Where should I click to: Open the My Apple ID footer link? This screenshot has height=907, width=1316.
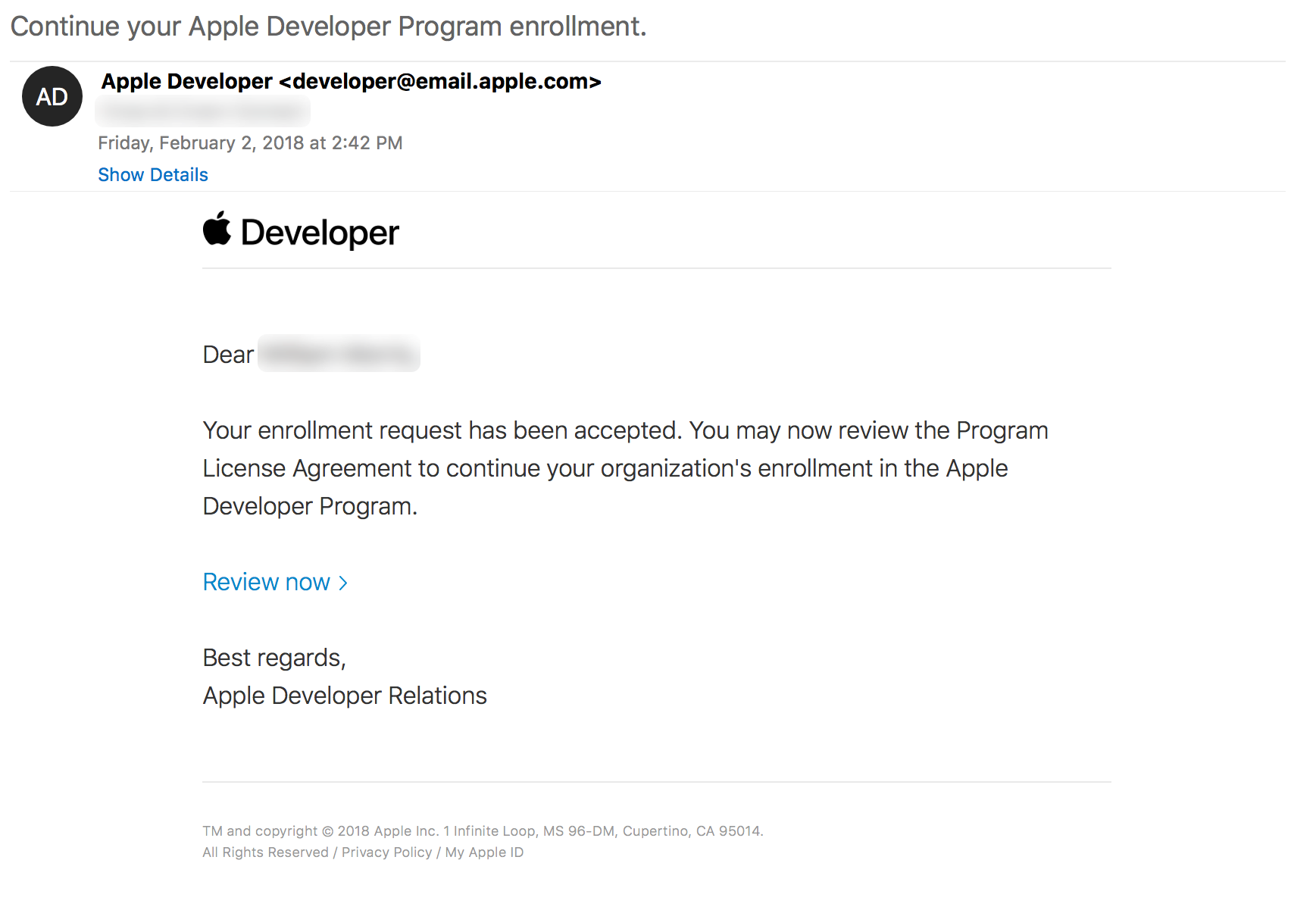[x=484, y=852]
